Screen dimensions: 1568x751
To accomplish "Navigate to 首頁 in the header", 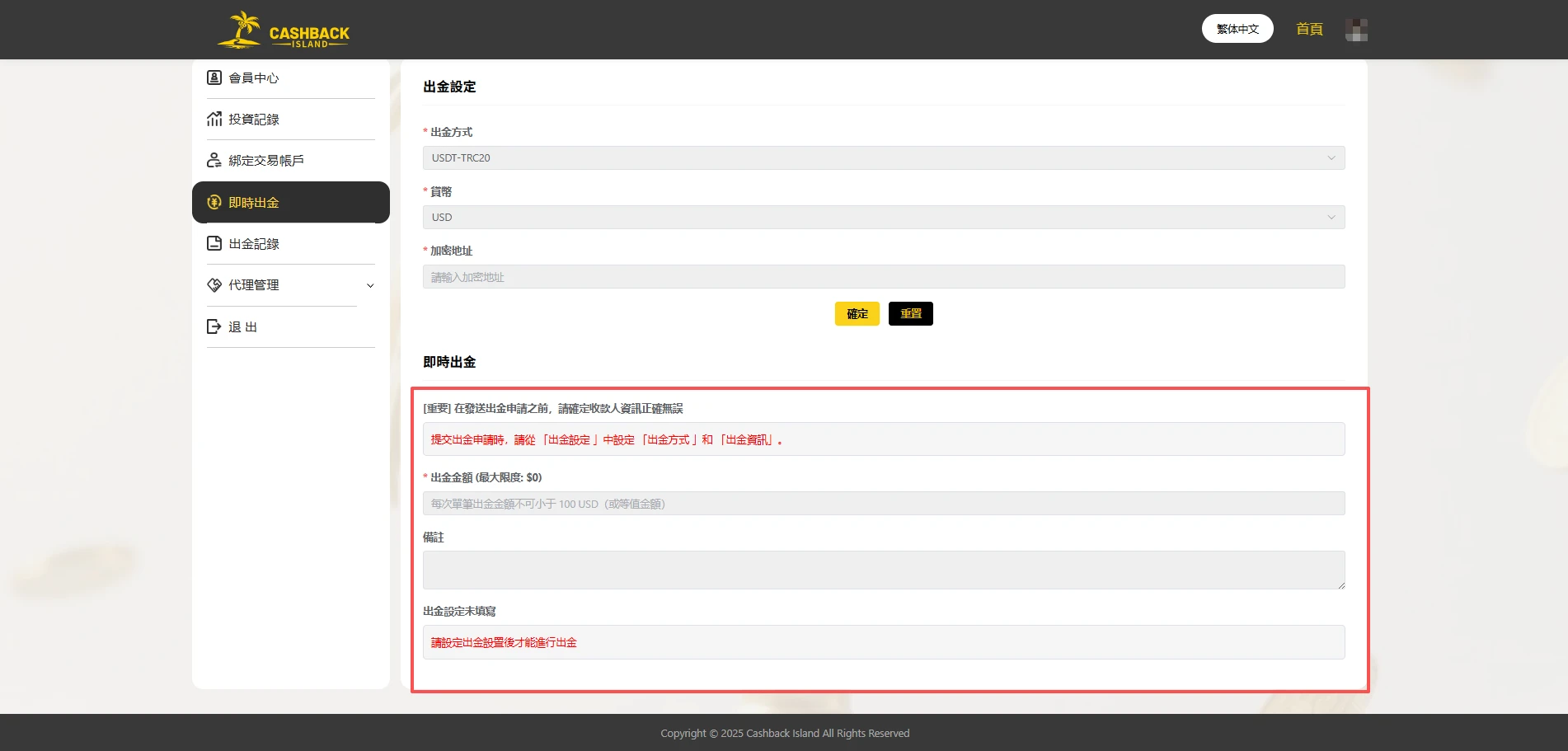I will [1308, 29].
